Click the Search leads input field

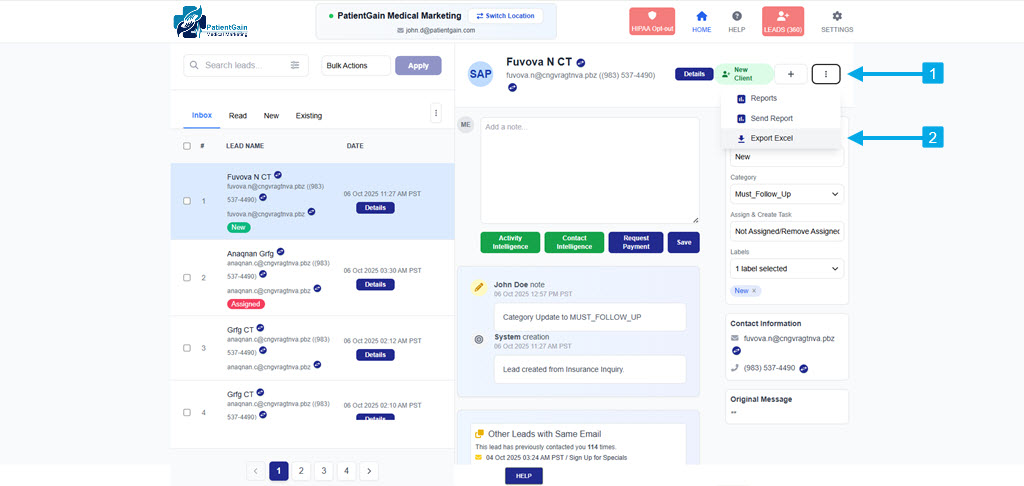pos(246,65)
